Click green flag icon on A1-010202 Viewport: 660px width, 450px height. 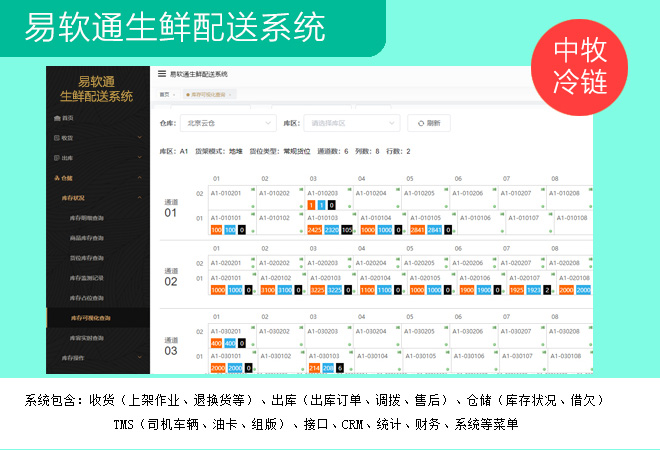(301, 190)
